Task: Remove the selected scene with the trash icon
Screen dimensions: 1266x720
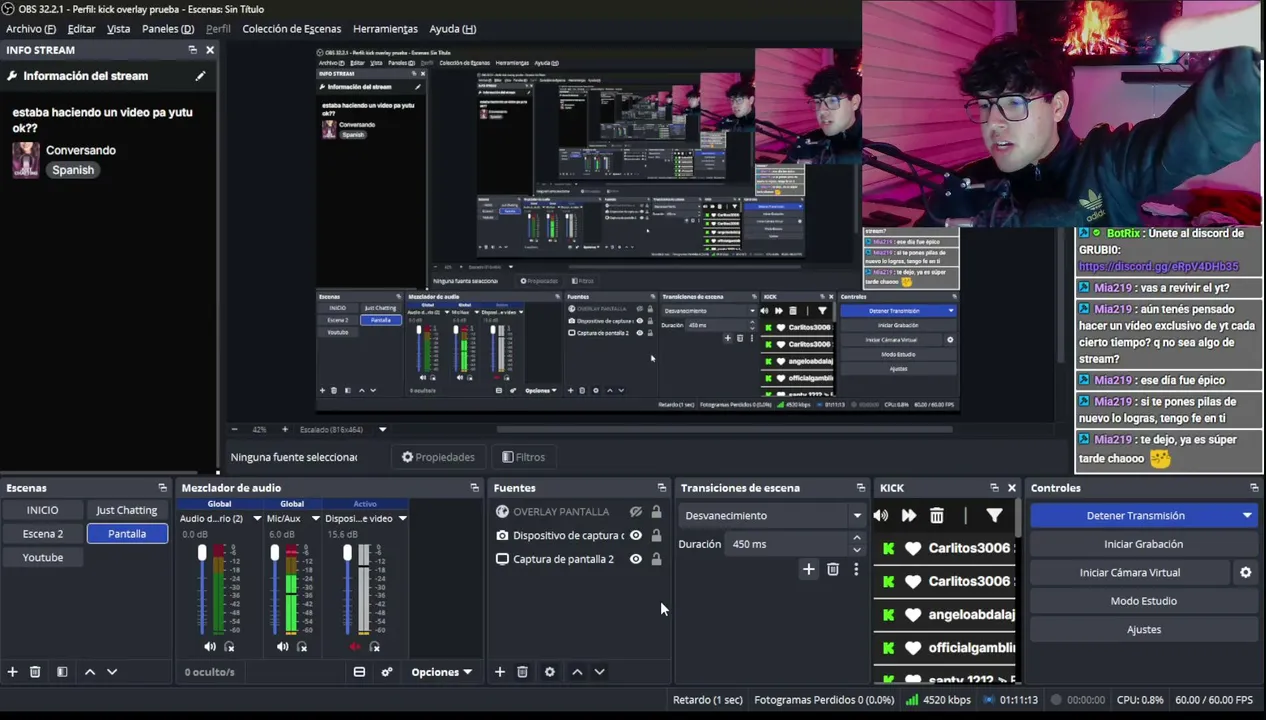Action: pyautogui.click(x=35, y=672)
